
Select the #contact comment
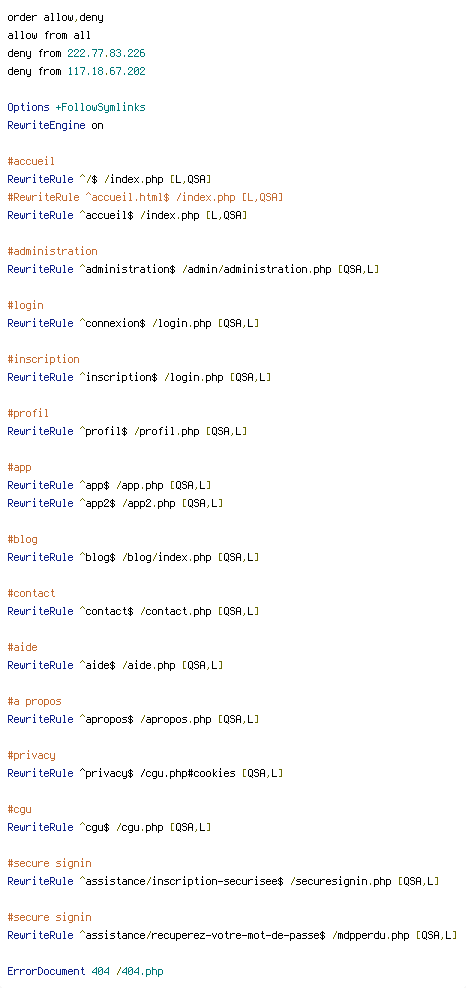31,594
